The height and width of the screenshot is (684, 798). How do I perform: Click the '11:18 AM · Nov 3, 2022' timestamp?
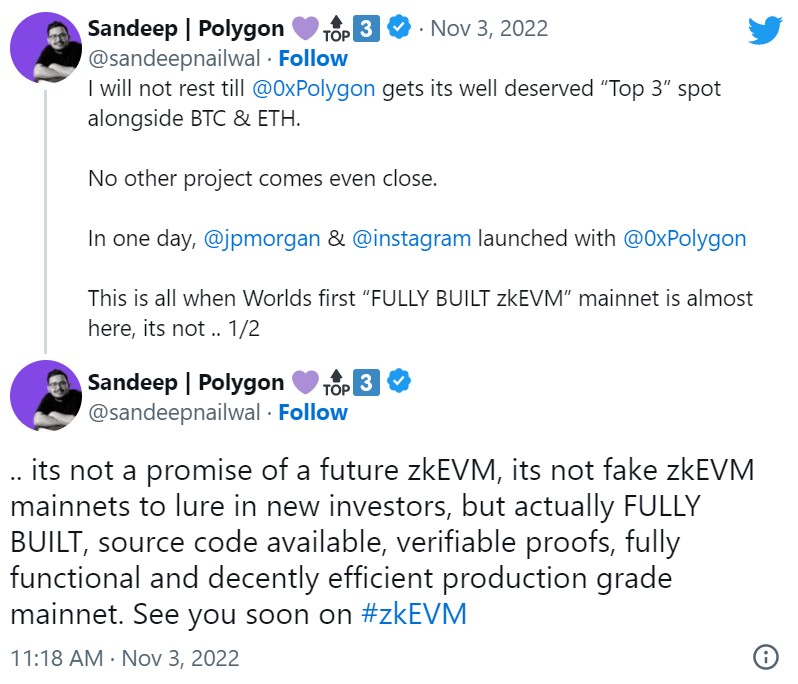coord(125,658)
